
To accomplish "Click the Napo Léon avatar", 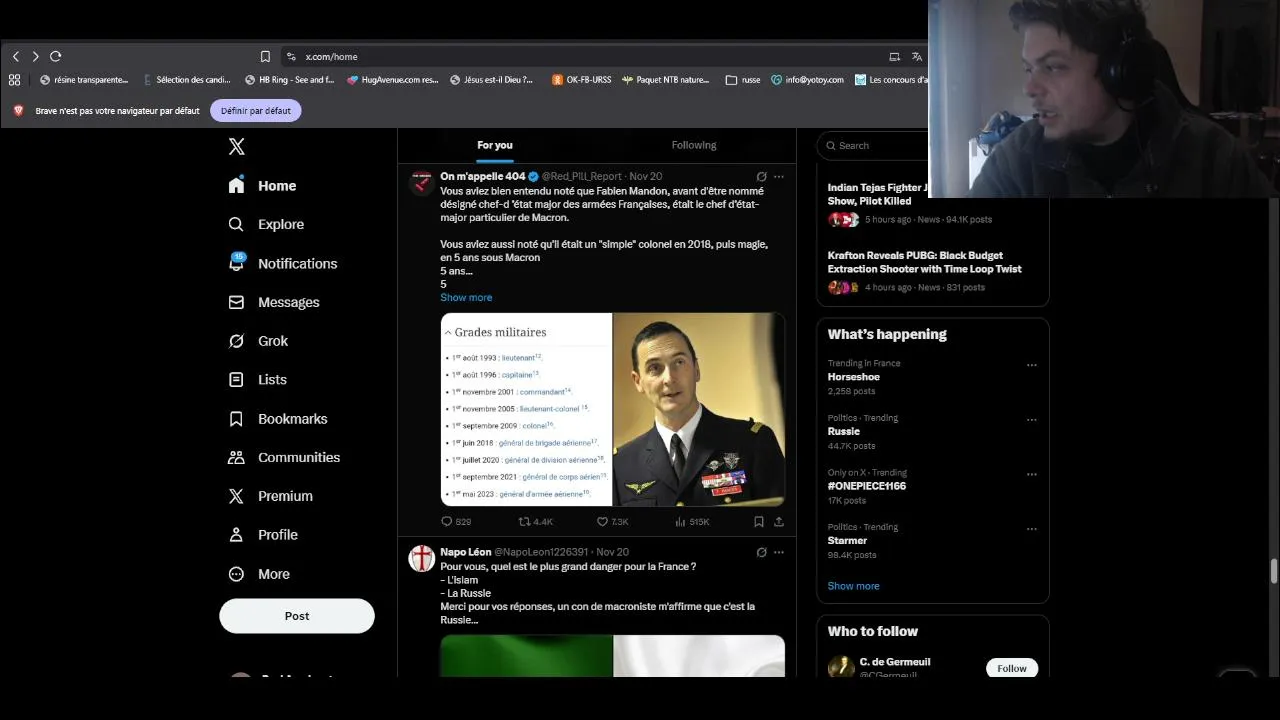I will pos(421,558).
